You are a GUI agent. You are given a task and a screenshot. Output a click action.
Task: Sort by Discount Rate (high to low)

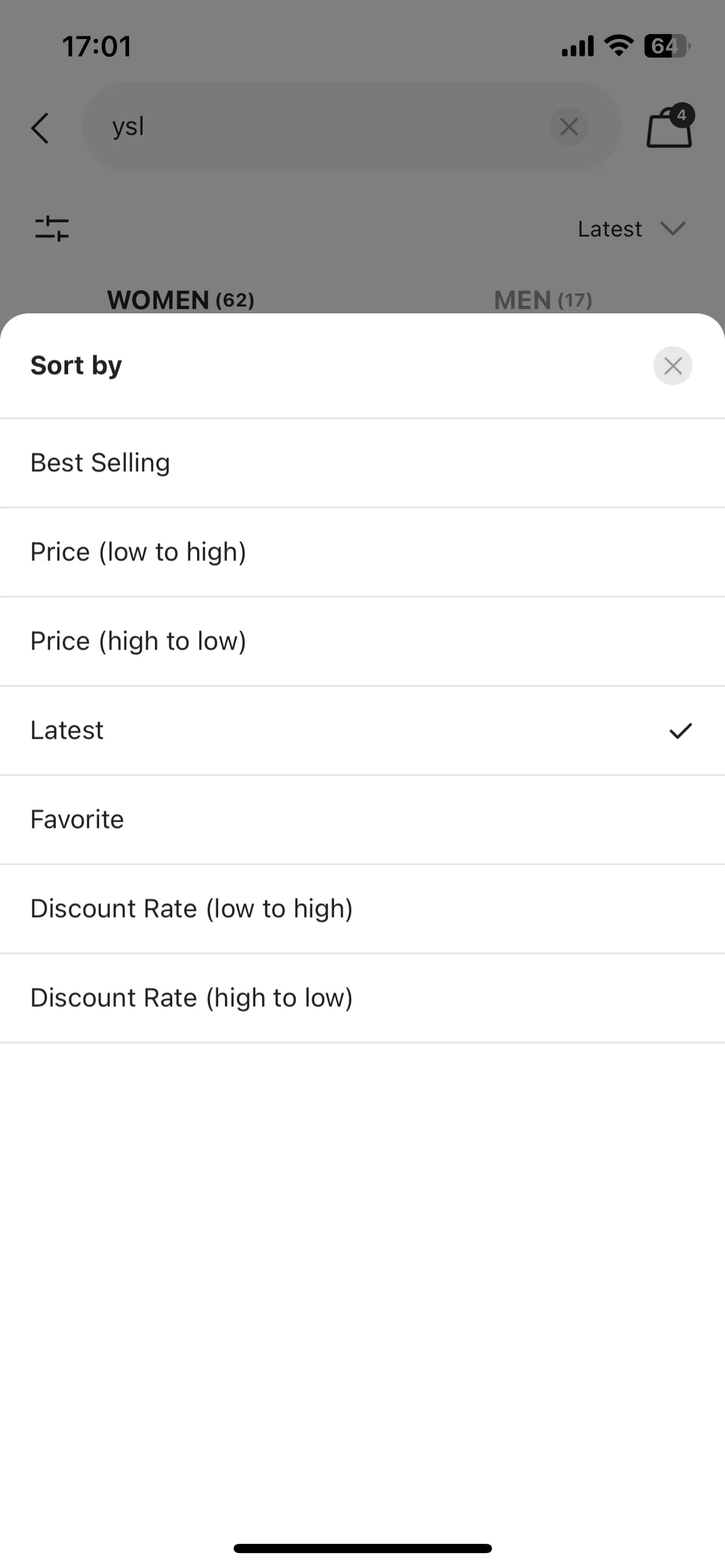362,998
